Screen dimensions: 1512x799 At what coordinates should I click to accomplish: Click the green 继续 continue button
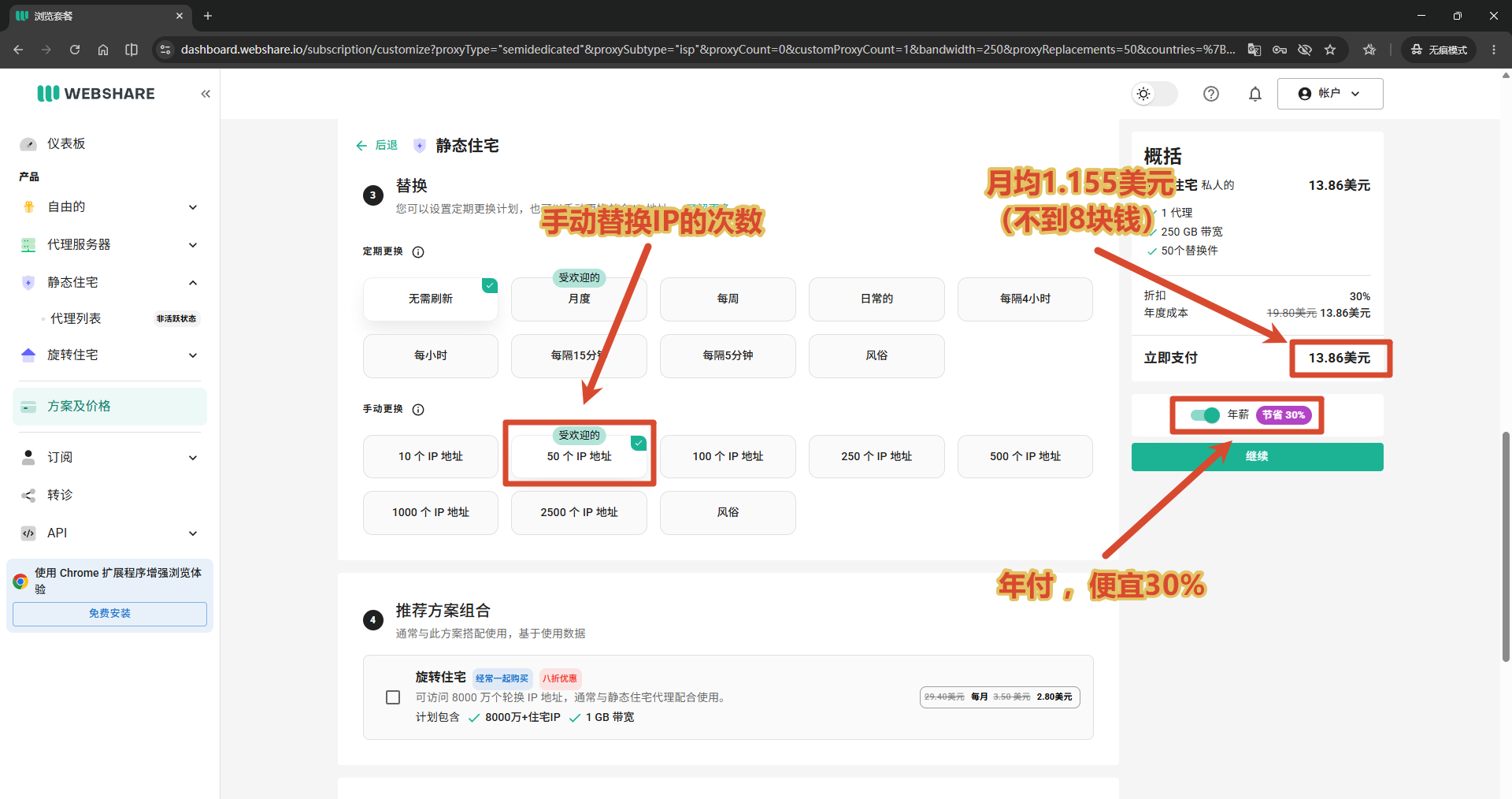click(x=1257, y=457)
